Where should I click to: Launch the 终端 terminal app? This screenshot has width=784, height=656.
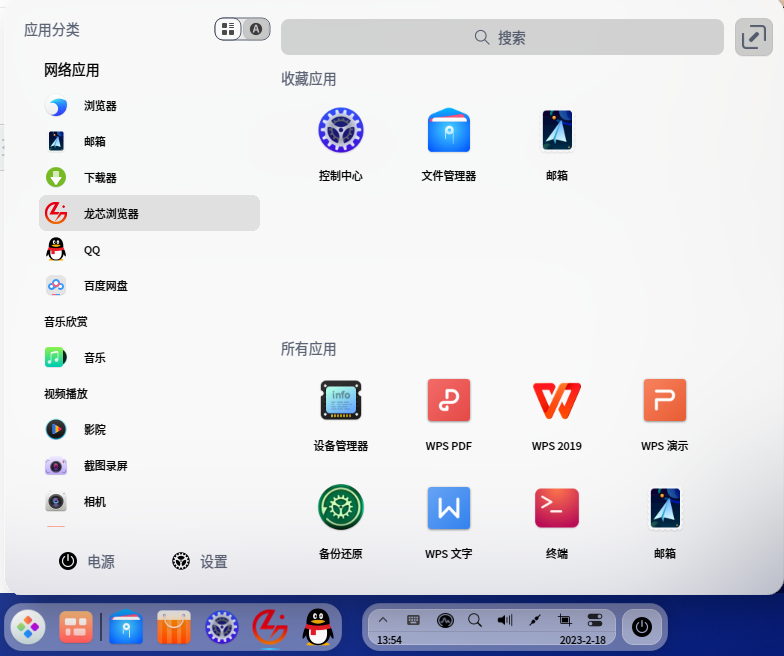556,522
